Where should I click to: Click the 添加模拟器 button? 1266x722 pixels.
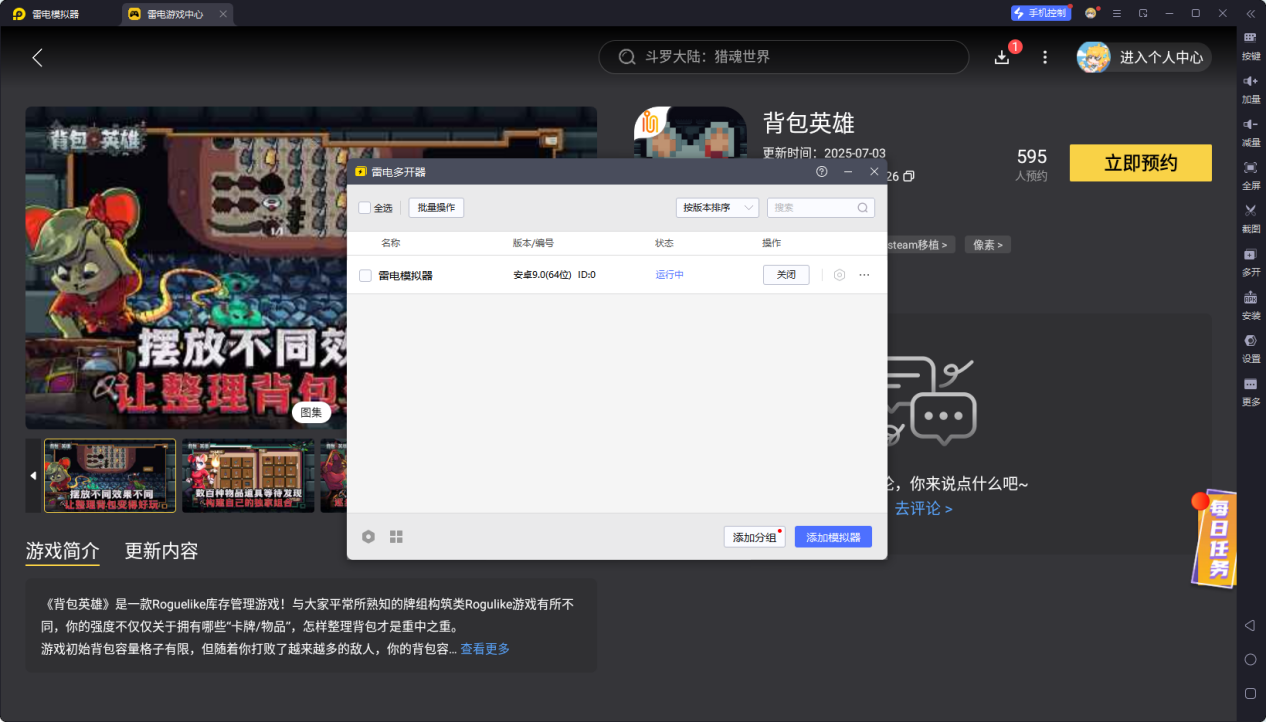point(834,537)
